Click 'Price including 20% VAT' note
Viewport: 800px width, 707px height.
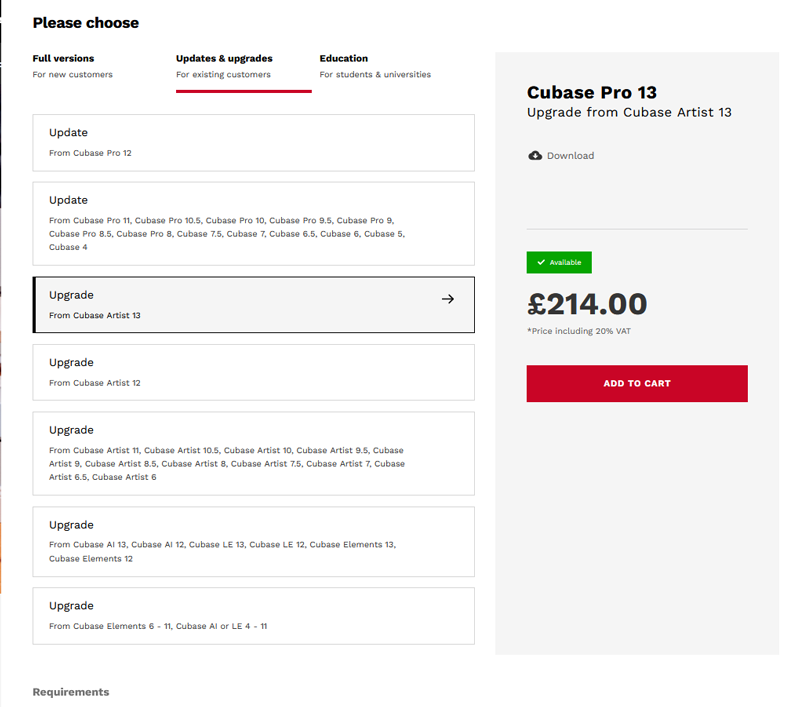[x=579, y=331]
